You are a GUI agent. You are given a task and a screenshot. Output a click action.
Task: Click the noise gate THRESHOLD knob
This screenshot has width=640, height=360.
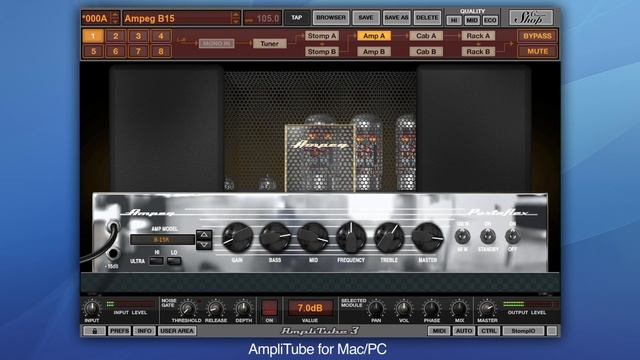(187, 309)
